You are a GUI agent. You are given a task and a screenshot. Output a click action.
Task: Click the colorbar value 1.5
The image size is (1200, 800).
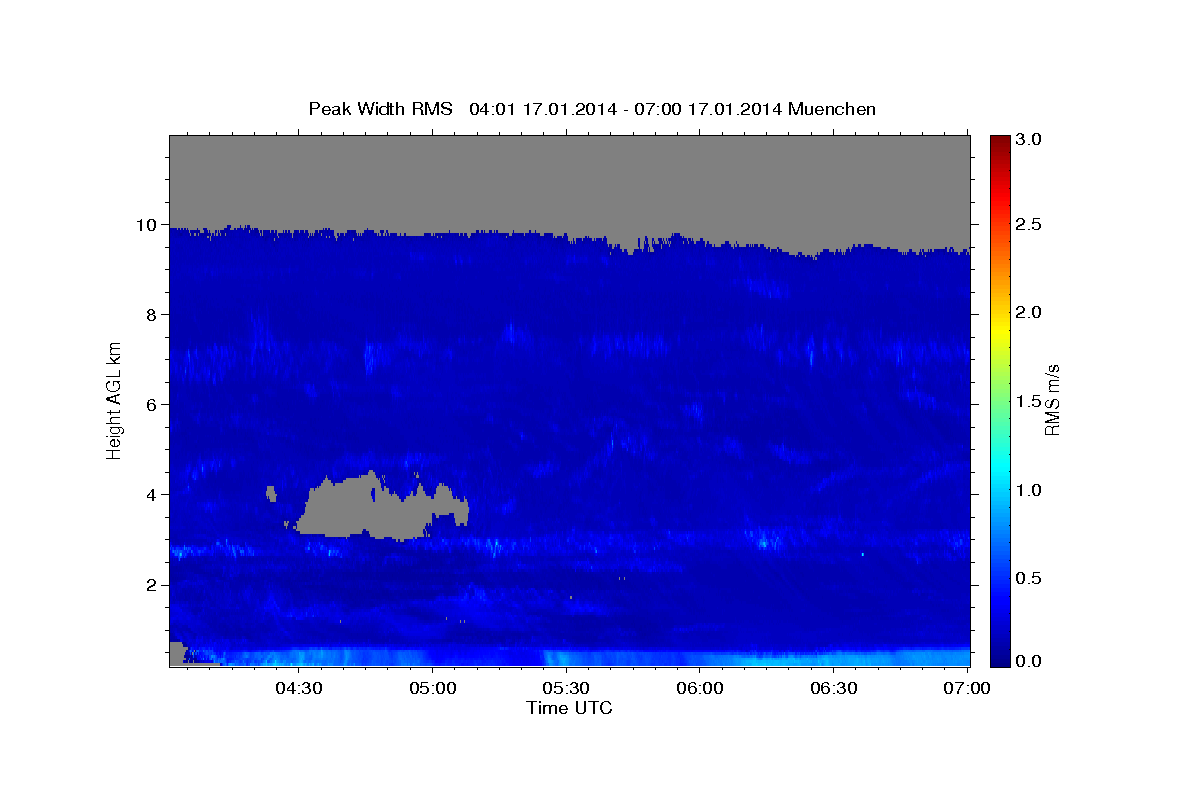pyautogui.click(x=1030, y=401)
